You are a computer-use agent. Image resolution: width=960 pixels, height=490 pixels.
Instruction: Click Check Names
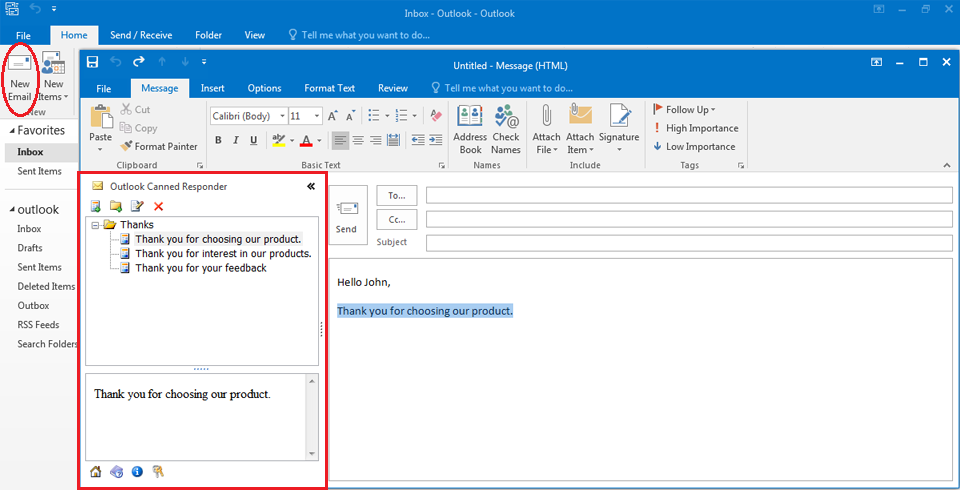point(506,129)
